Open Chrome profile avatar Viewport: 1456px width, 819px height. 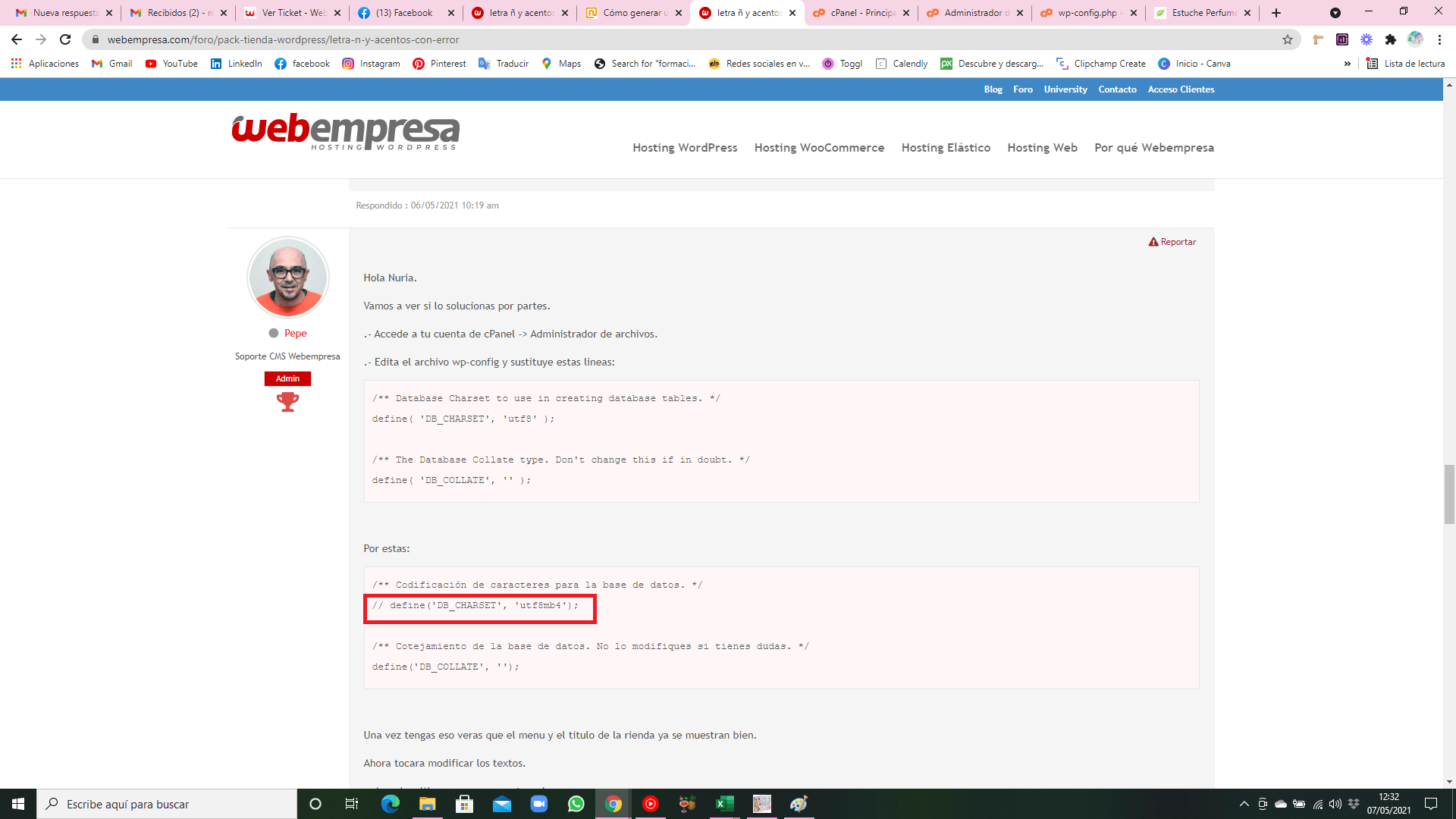pos(1415,39)
